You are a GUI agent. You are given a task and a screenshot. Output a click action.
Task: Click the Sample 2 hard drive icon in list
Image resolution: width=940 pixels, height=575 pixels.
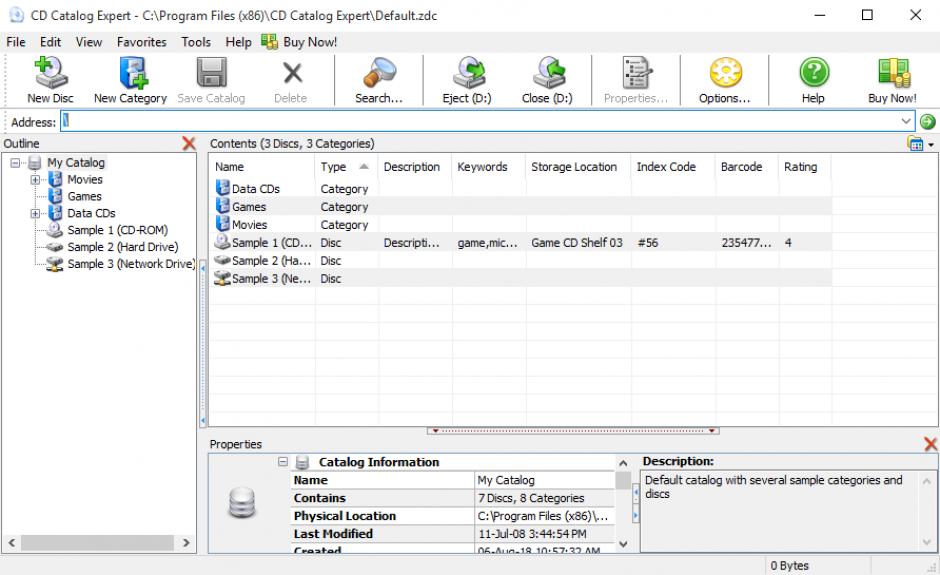click(x=222, y=260)
